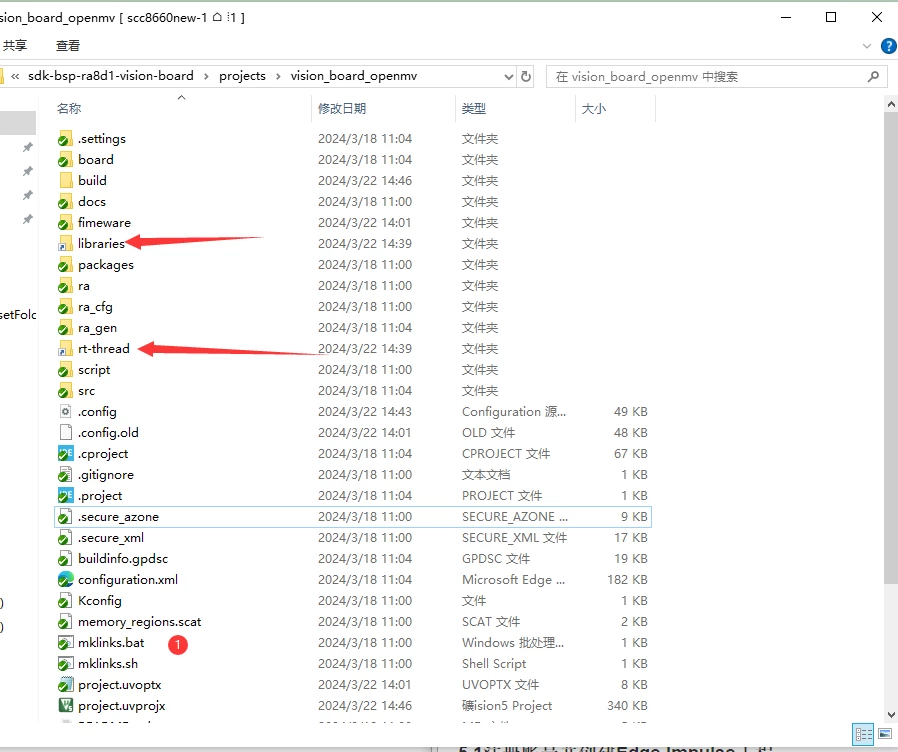The height and width of the screenshot is (752, 898).
Task: Open address bar history dropdown
Action: click(x=508, y=76)
